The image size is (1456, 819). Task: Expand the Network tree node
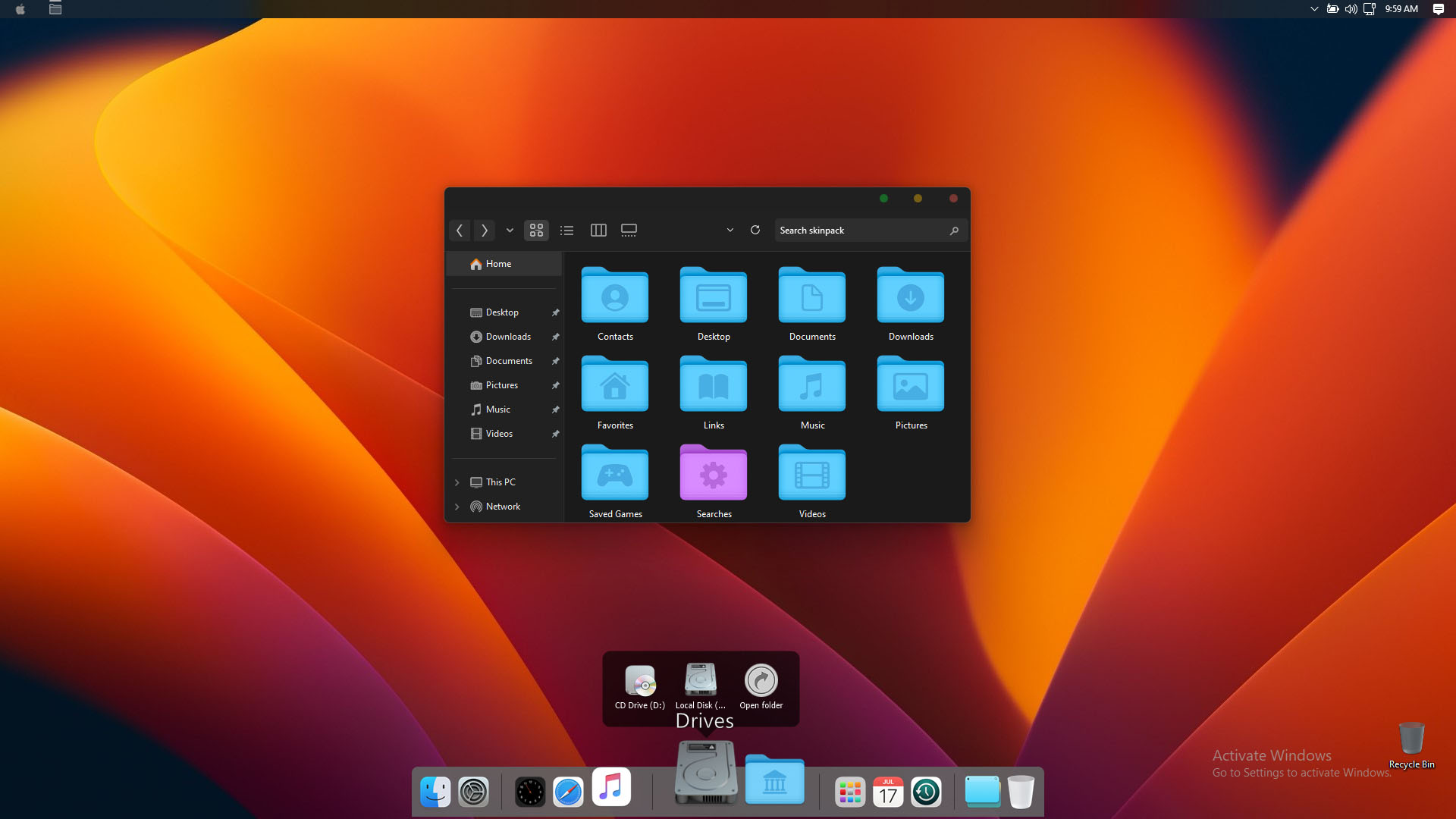457,507
